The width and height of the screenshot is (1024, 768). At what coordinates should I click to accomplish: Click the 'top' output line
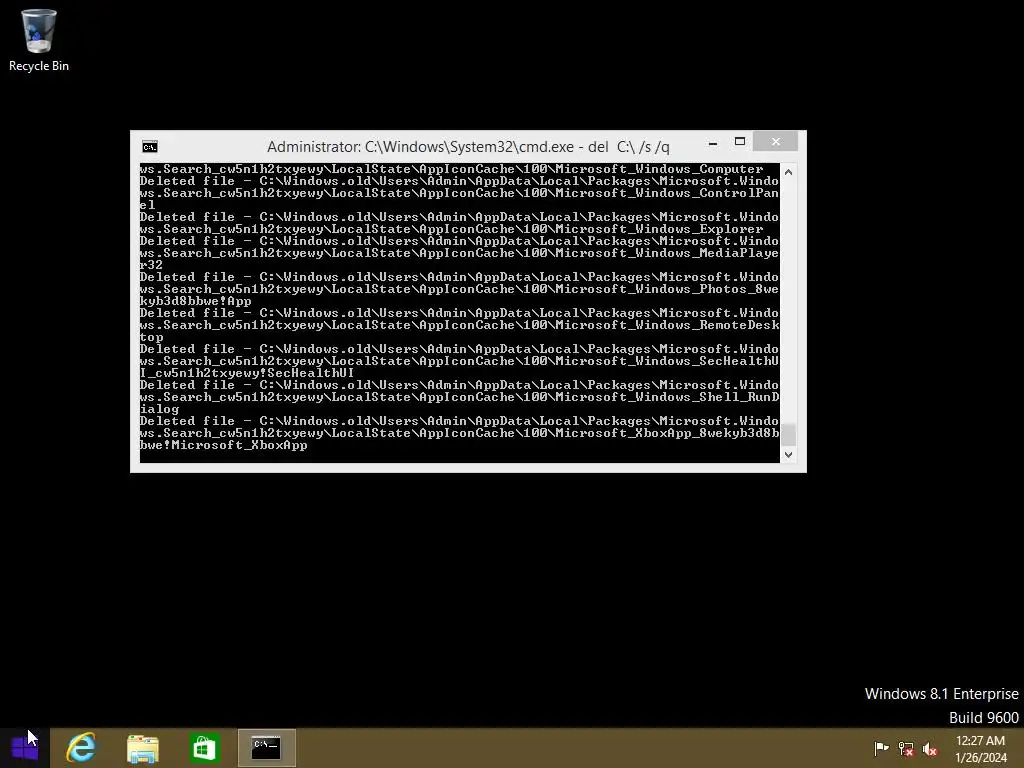point(151,337)
